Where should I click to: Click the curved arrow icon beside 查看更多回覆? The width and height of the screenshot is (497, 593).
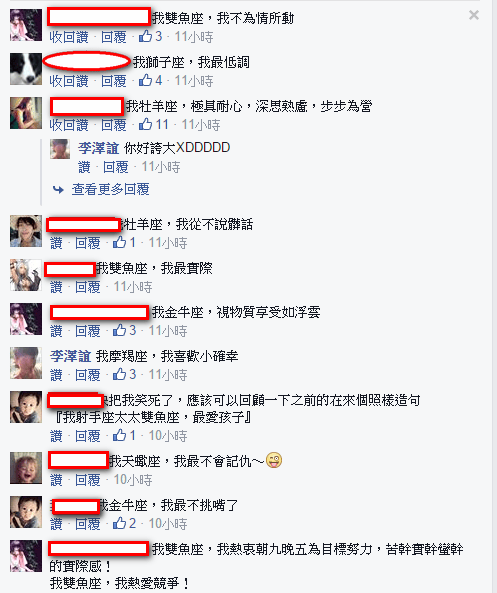pyautogui.click(x=58, y=189)
